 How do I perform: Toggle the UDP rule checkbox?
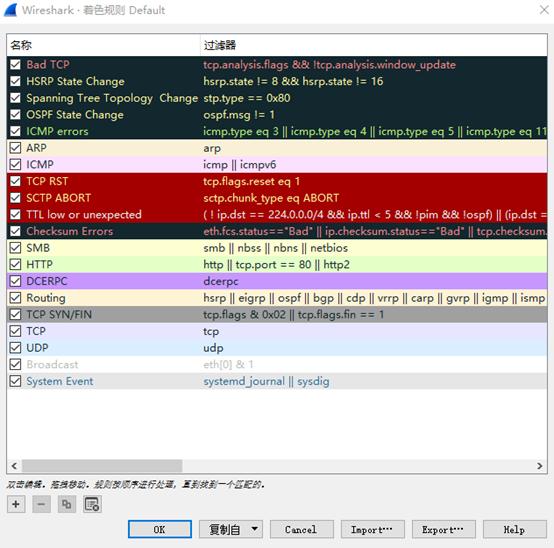[x=15, y=348]
